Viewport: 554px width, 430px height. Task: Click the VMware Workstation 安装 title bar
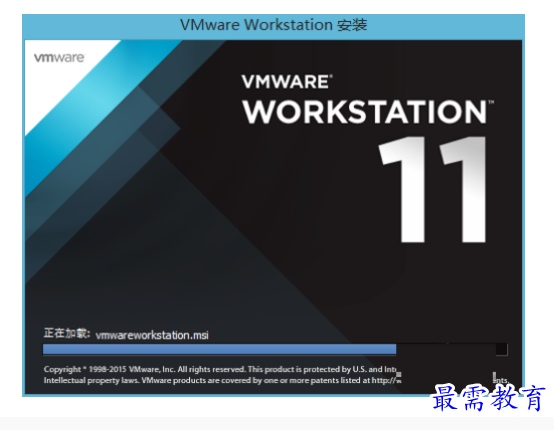click(273, 26)
